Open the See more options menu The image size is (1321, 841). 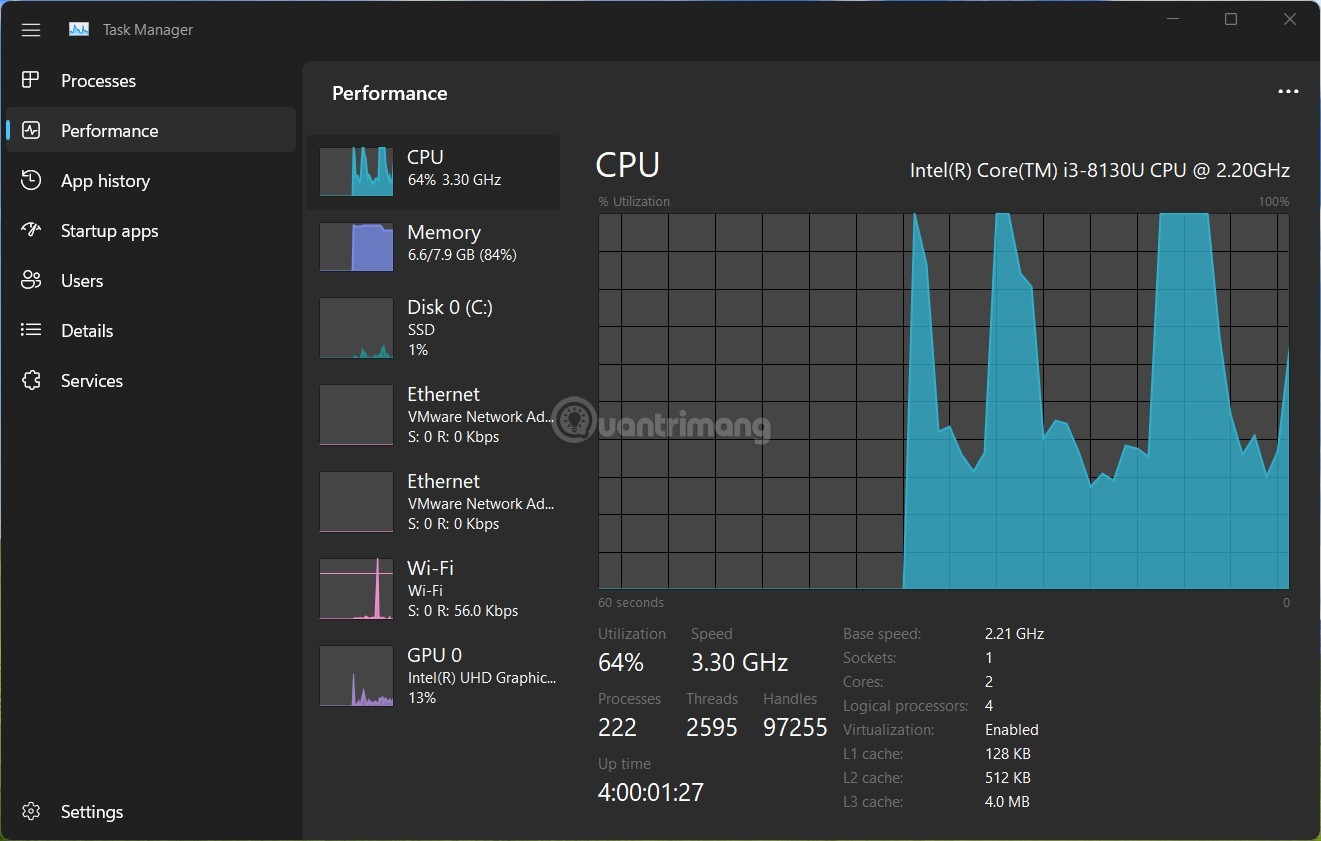(1288, 92)
